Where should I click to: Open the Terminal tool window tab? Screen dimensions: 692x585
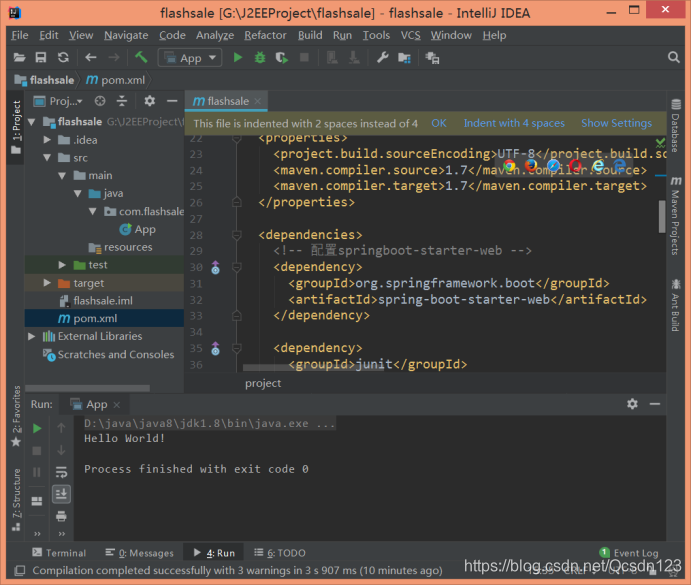[59, 553]
